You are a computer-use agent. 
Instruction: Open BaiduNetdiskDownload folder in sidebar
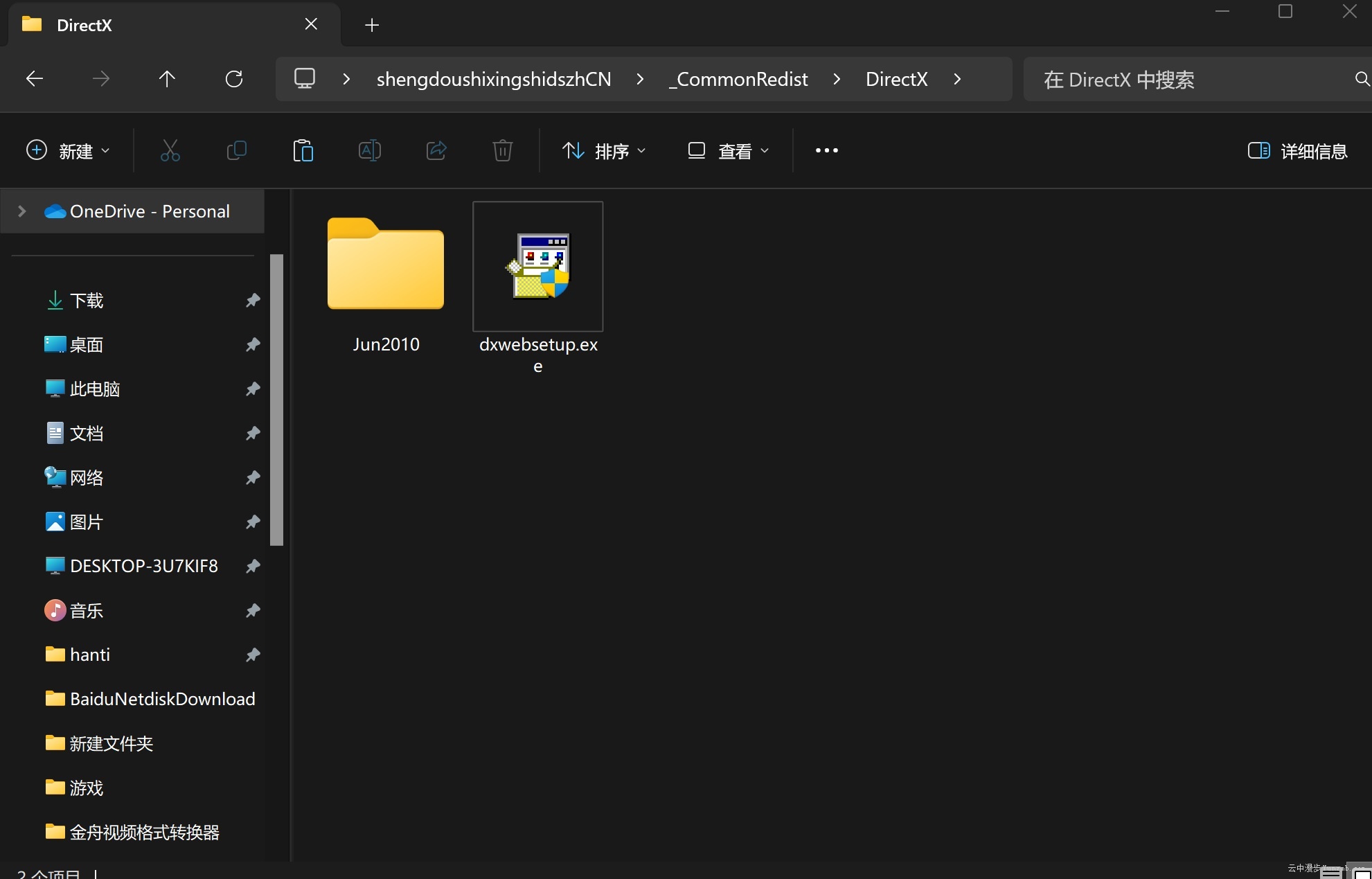click(x=162, y=699)
